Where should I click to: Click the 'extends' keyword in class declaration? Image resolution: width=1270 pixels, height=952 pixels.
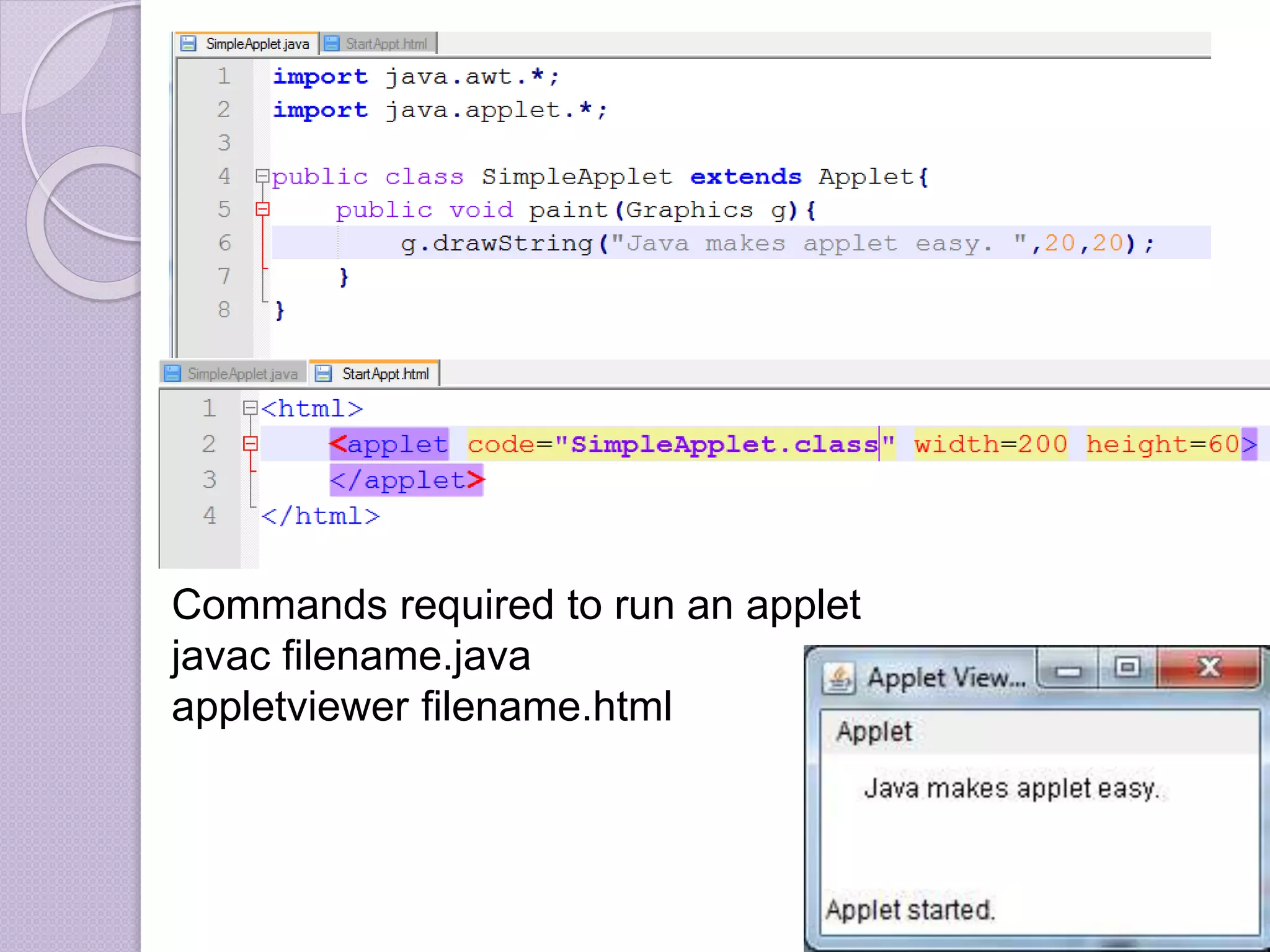coord(745,177)
